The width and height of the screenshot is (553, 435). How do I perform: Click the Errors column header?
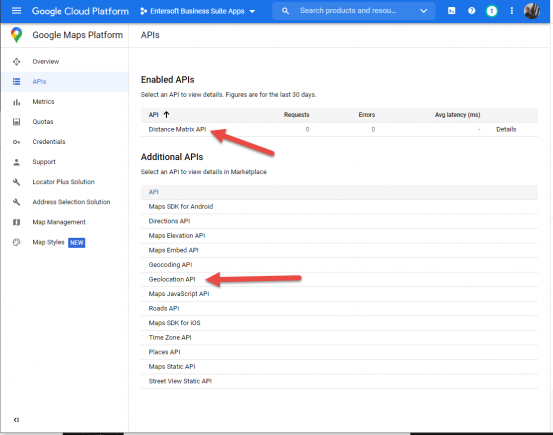(367, 115)
